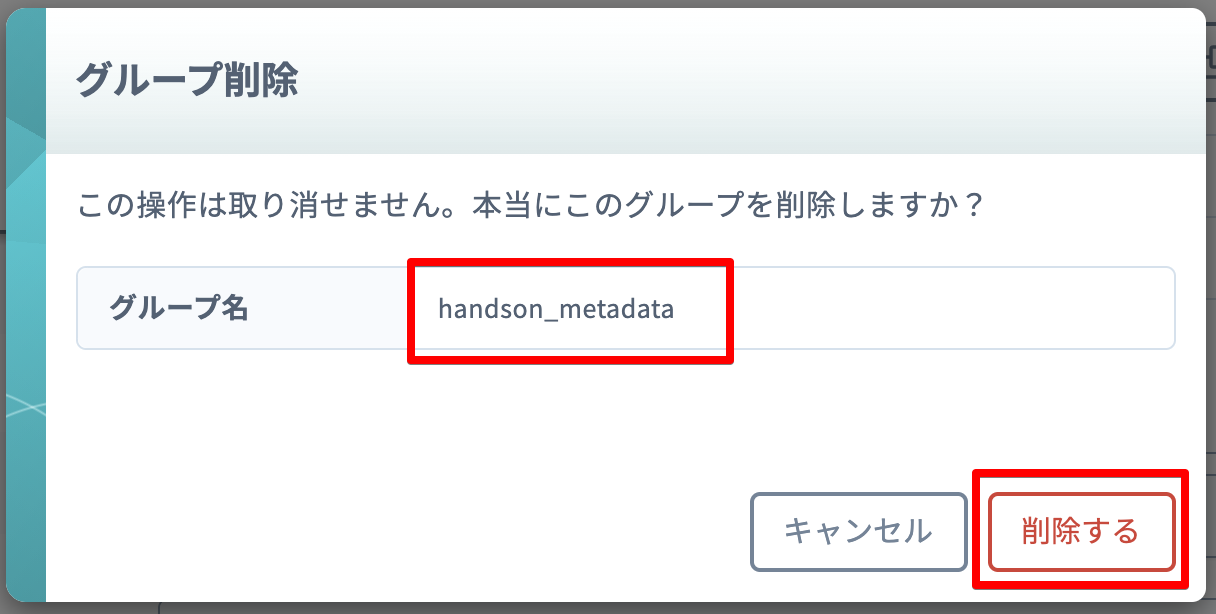This screenshot has width=1216, height=614.
Task: Click the dimmed backdrop above the dialog
Action: tap(600, 3)
